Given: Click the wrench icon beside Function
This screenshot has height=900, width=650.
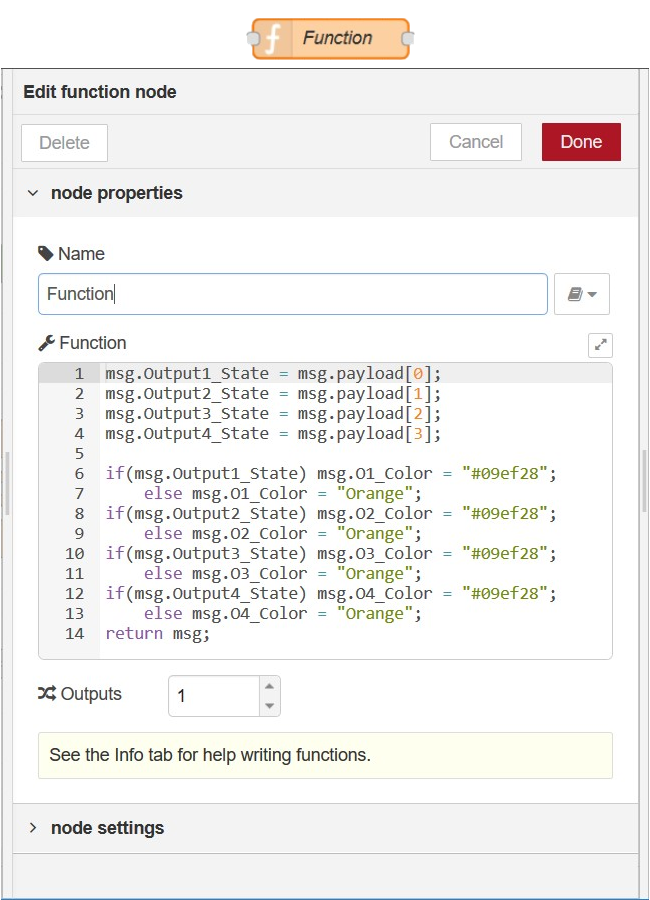Looking at the screenshot, I should (x=47, y=343).
